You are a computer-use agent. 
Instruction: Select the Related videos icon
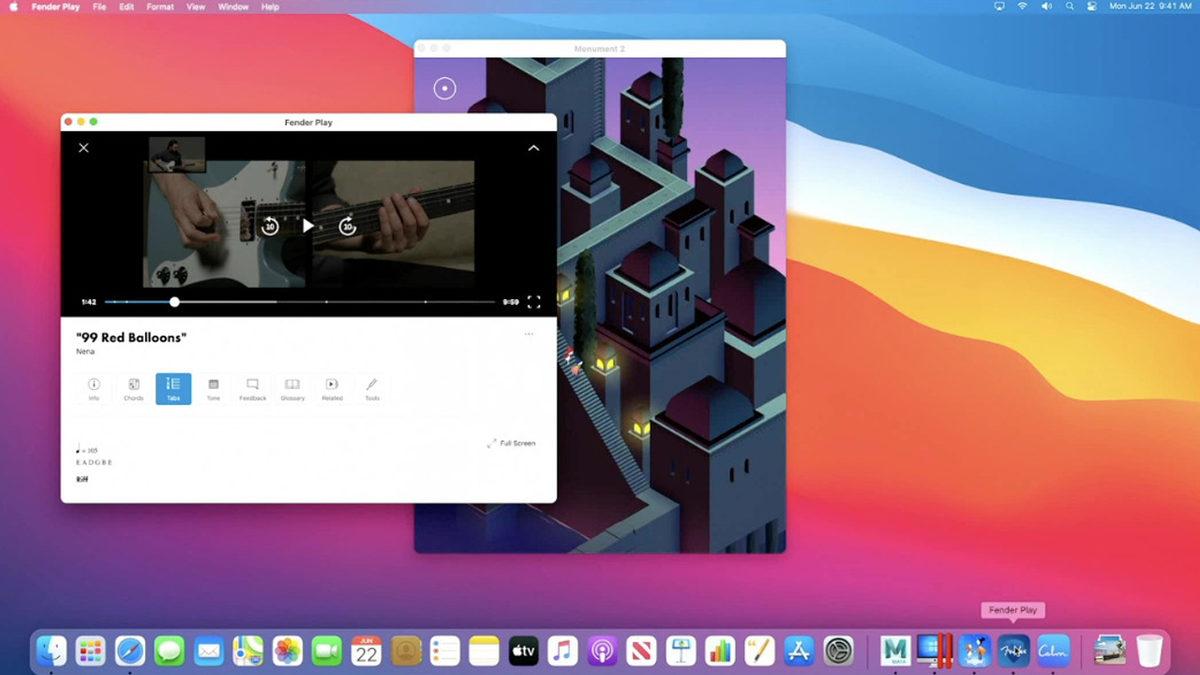pos(332,389)
